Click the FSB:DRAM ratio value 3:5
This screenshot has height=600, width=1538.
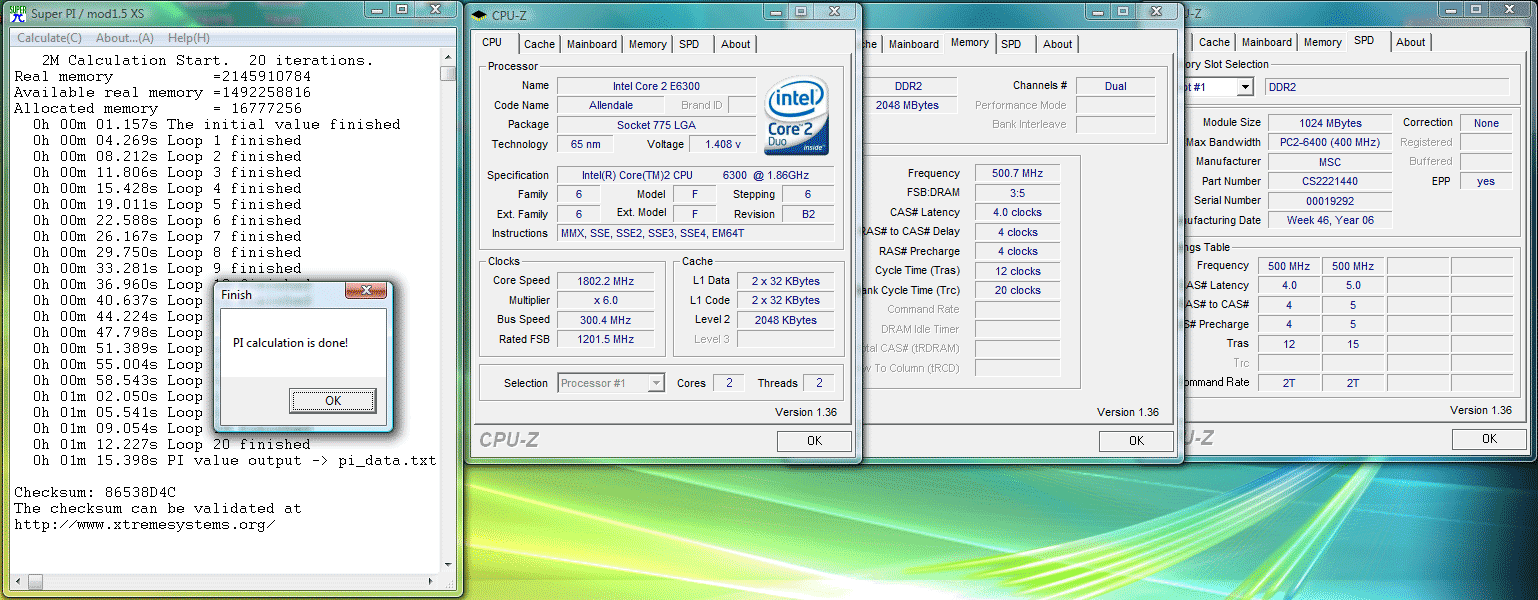tap(1017, 193)
